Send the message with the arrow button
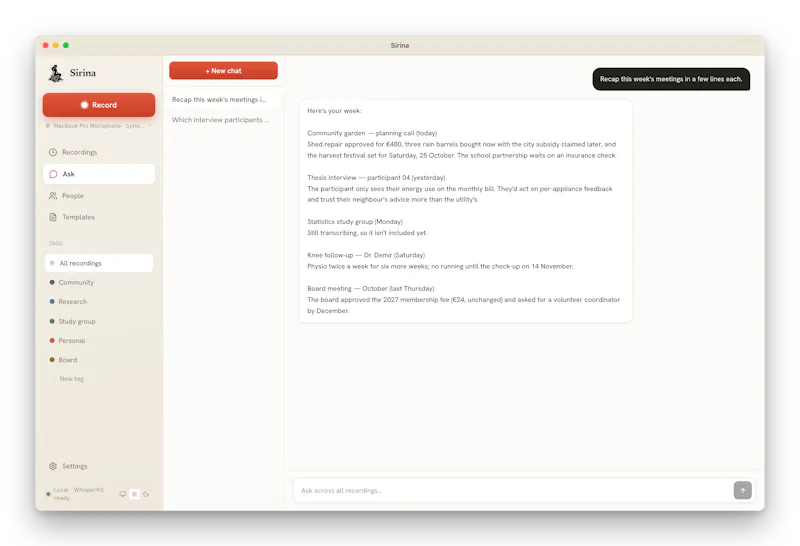The height and width of the screenshot is (546, 800). coord(742,490)
